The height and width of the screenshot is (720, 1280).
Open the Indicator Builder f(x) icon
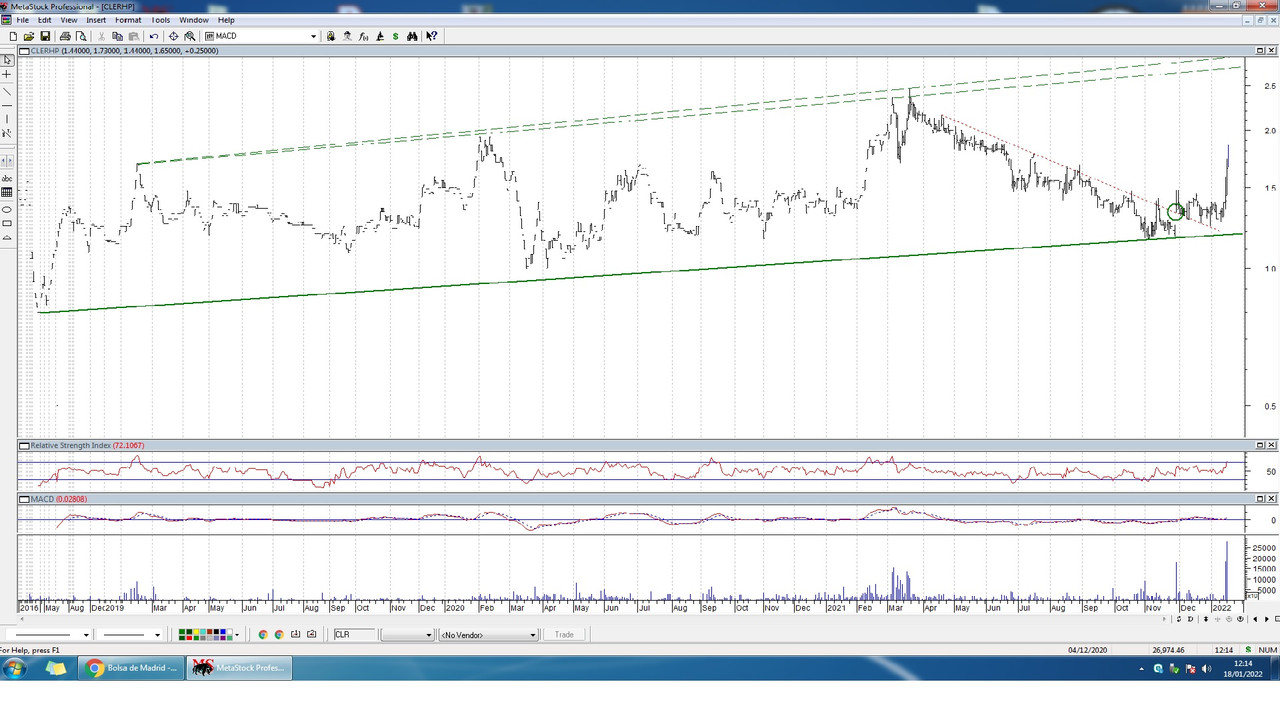point(363,36)
